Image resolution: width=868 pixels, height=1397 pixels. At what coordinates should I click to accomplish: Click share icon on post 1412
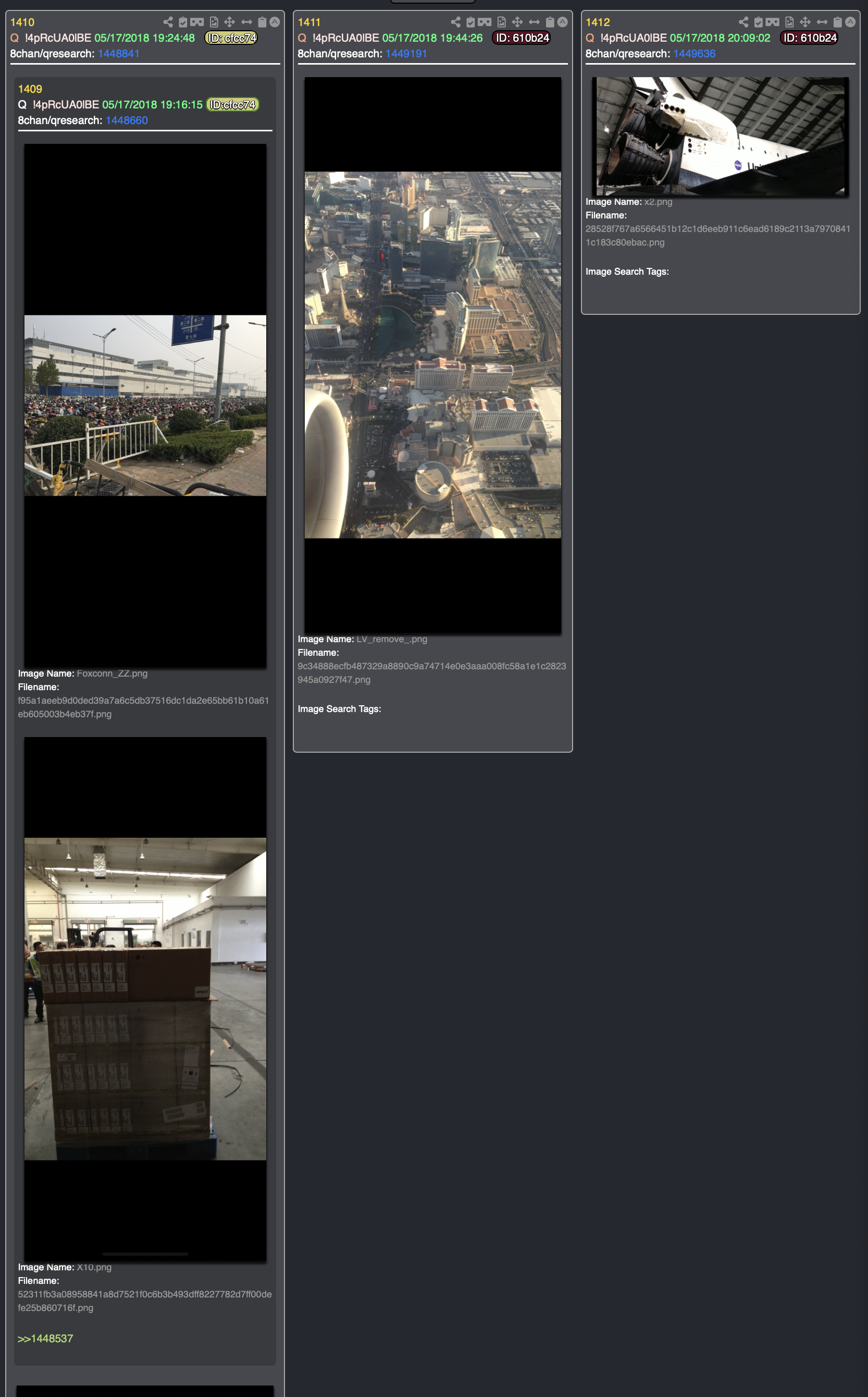click(x=743, y=22)
